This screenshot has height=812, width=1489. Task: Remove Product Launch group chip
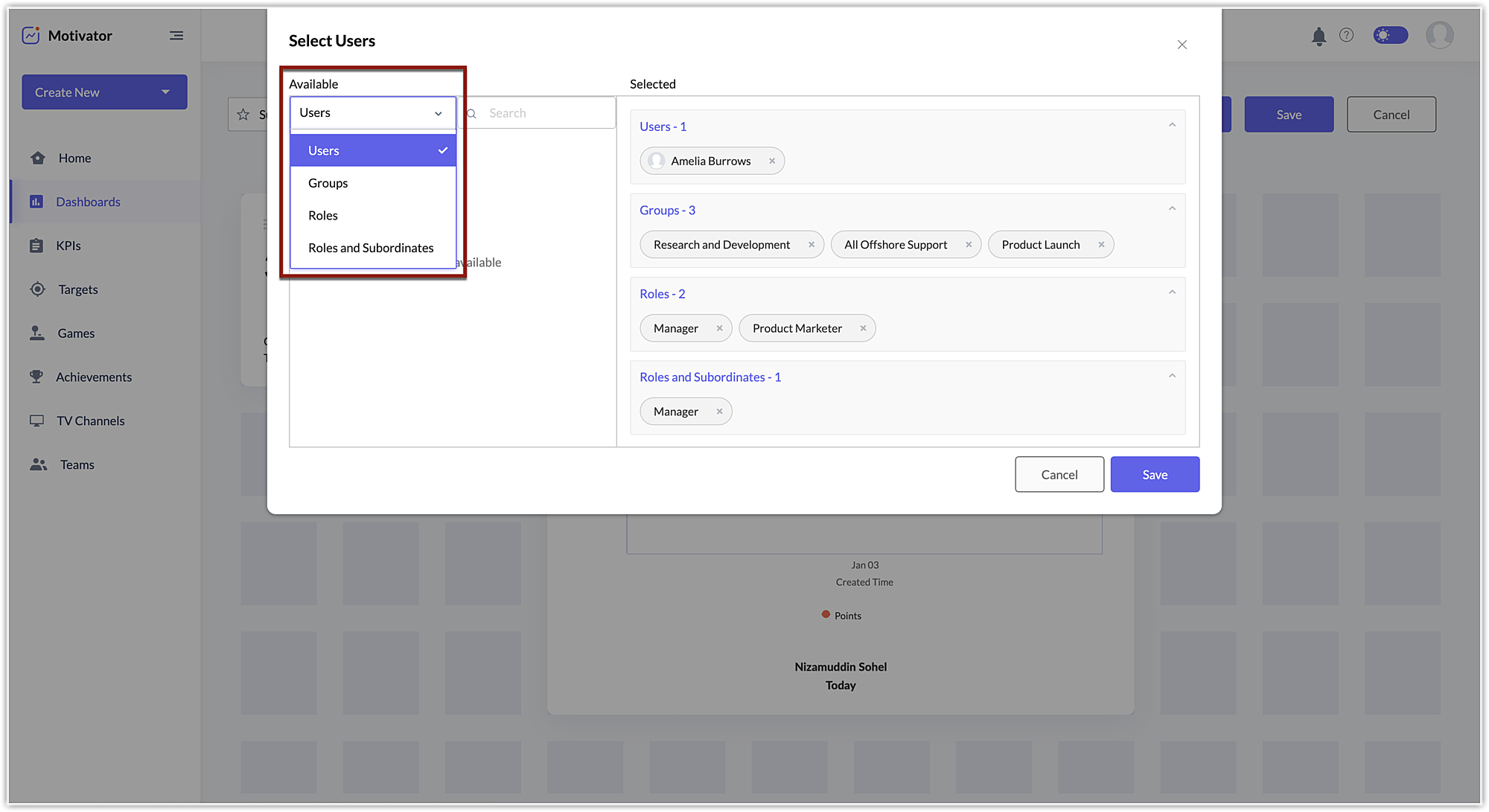point(1101,245)
